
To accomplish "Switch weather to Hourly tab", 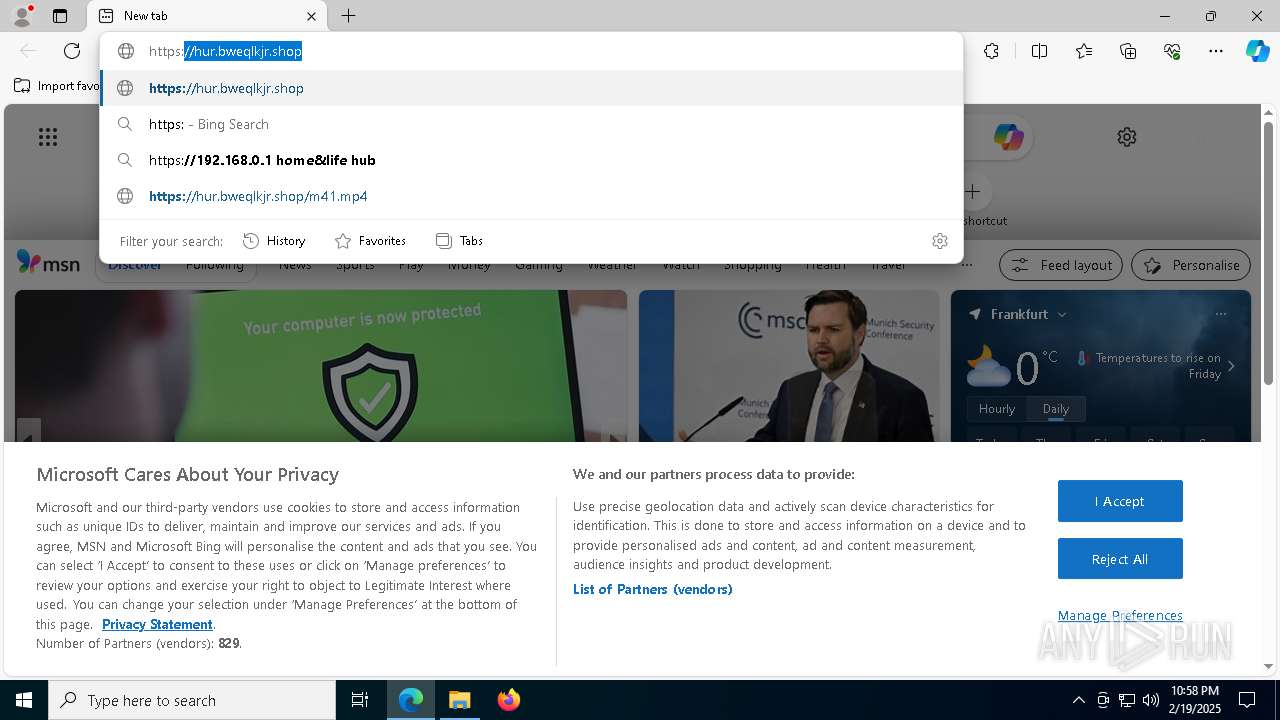I will [x=997, y=409].
